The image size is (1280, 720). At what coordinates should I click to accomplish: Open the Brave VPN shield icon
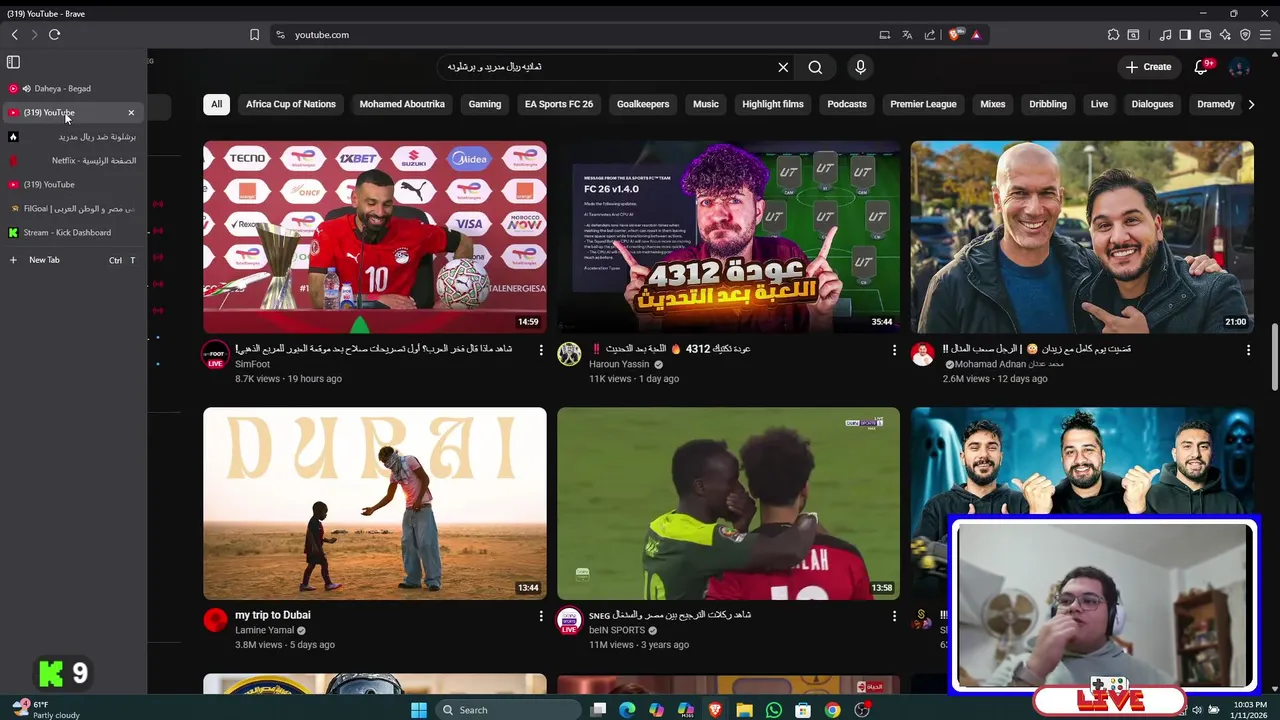1245,34
